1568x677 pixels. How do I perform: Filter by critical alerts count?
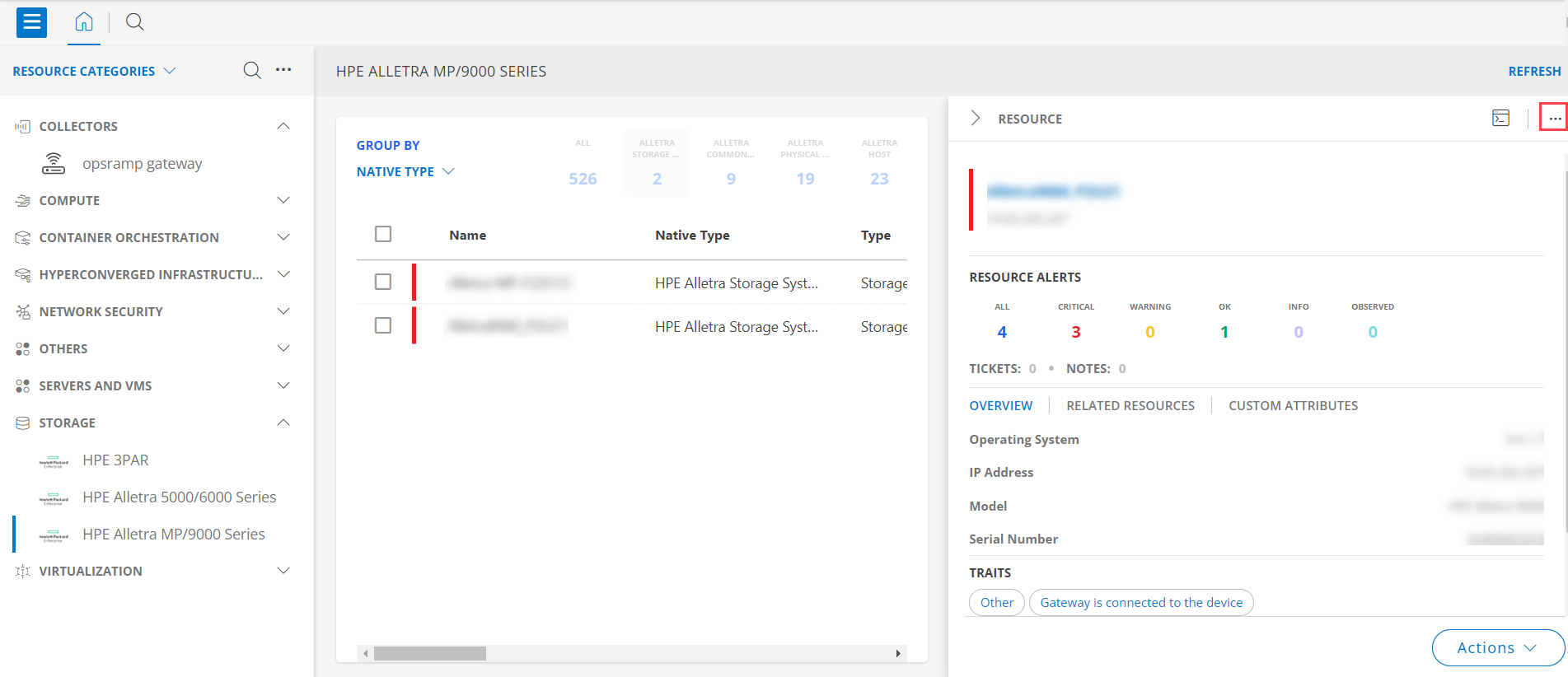point(1075,332)
